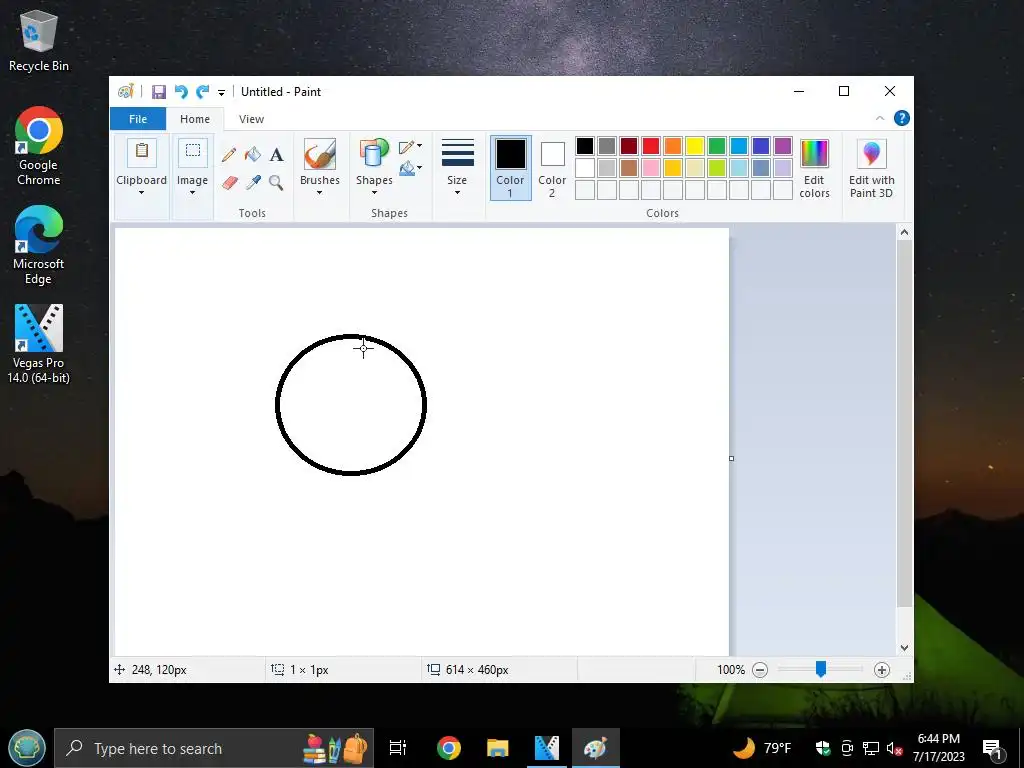Pick the red color swatch
This screenshot has width=1024, height=768.
(650, 146)
